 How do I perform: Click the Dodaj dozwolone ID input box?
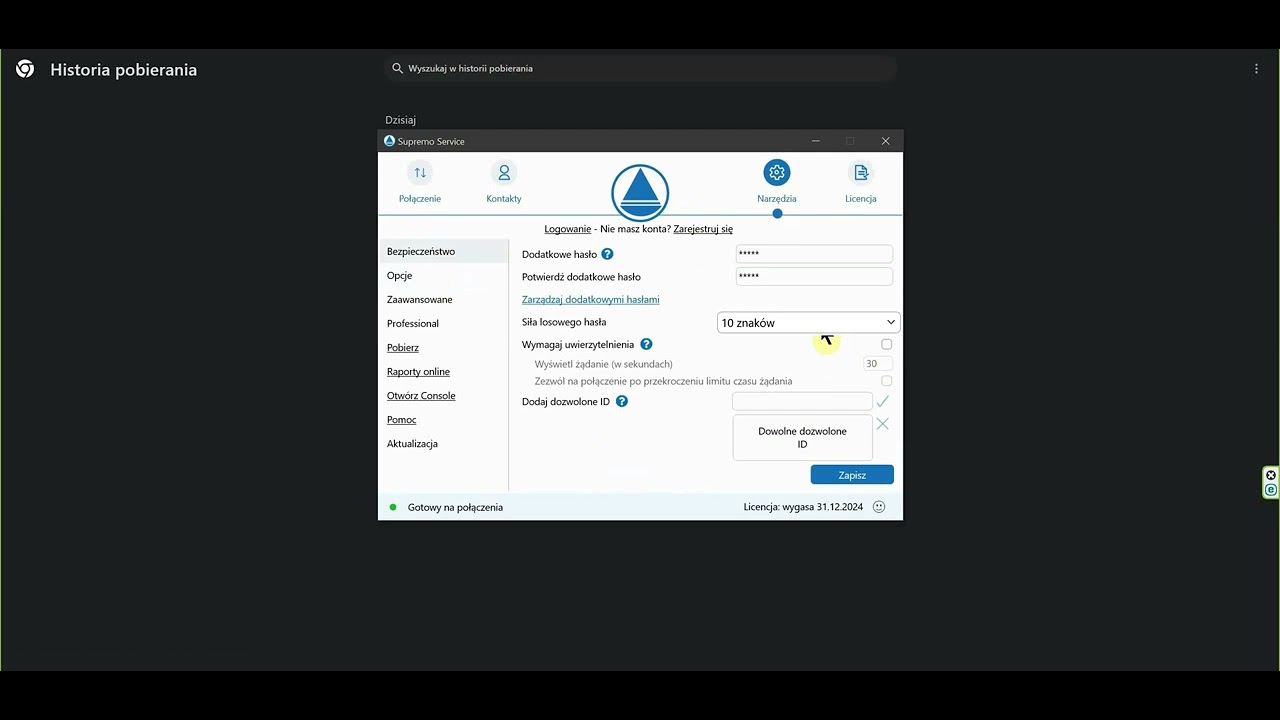point(802,401)
